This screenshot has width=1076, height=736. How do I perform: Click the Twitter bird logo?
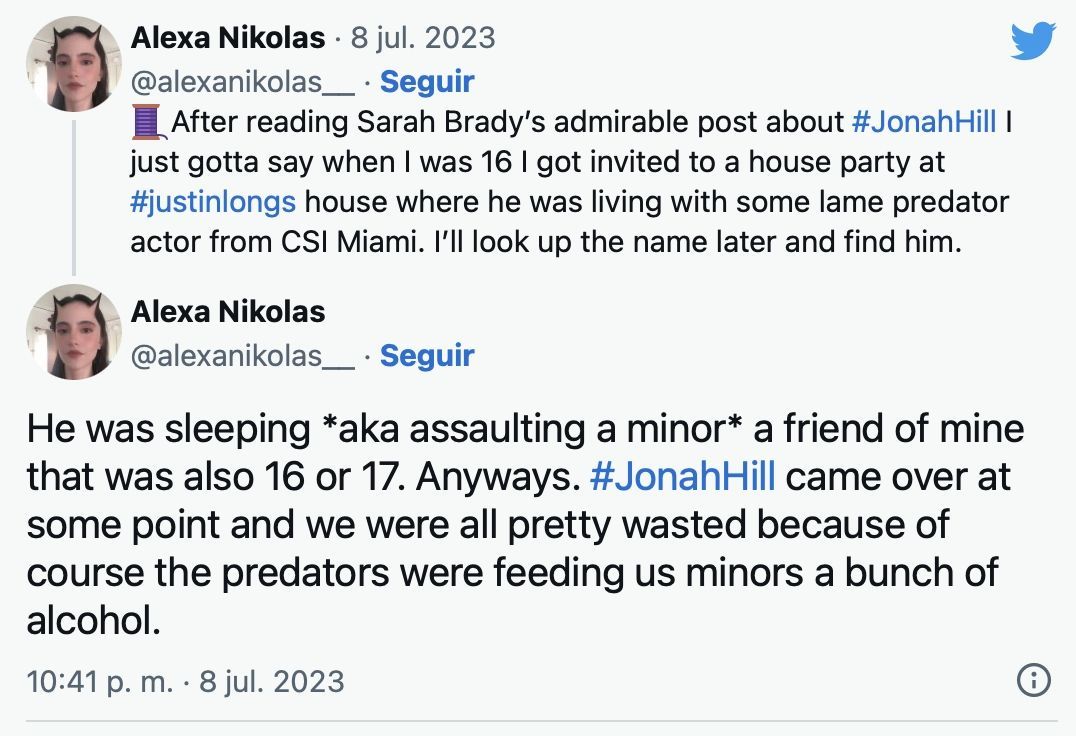coord(1033,41)
